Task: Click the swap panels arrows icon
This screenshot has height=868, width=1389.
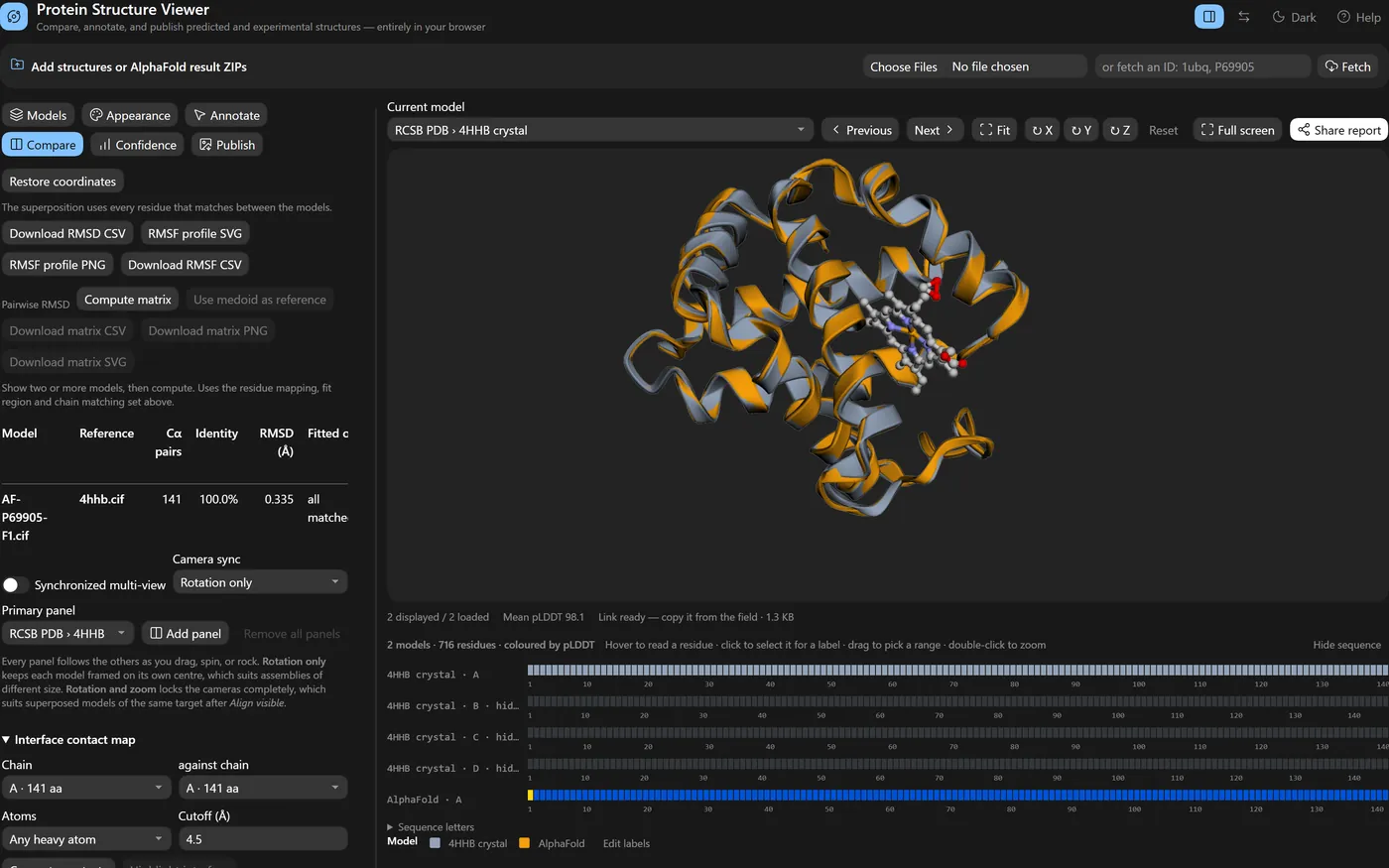Action: 1243,17
